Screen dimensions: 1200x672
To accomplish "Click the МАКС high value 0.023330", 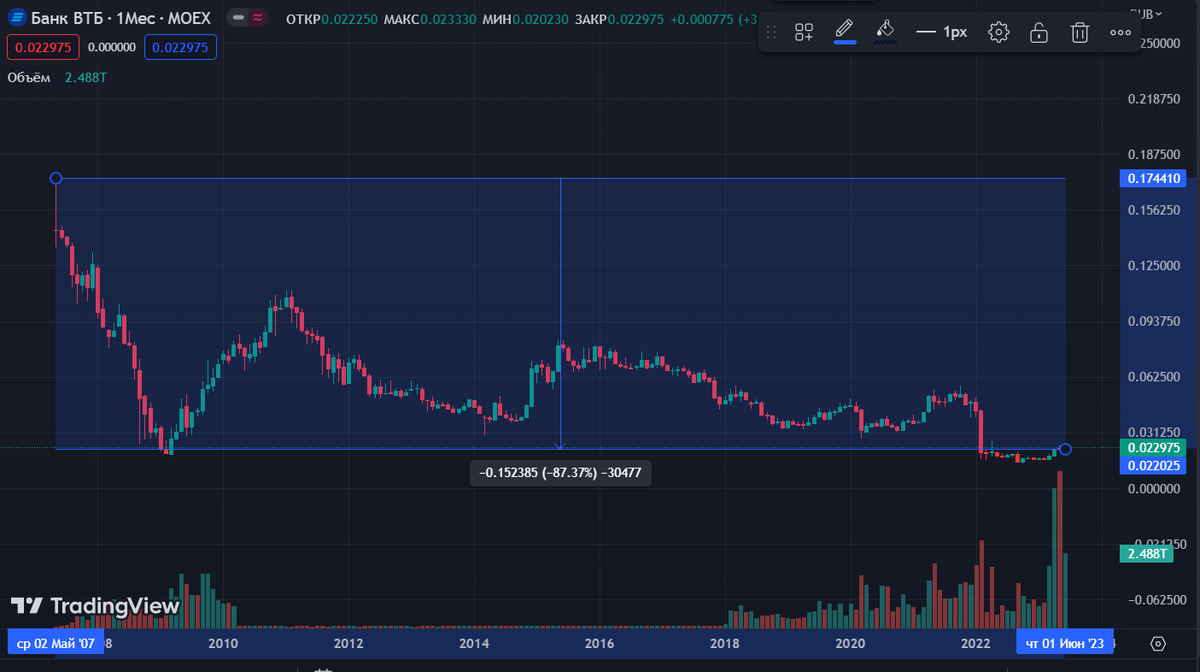I will [x=450, y=19].
